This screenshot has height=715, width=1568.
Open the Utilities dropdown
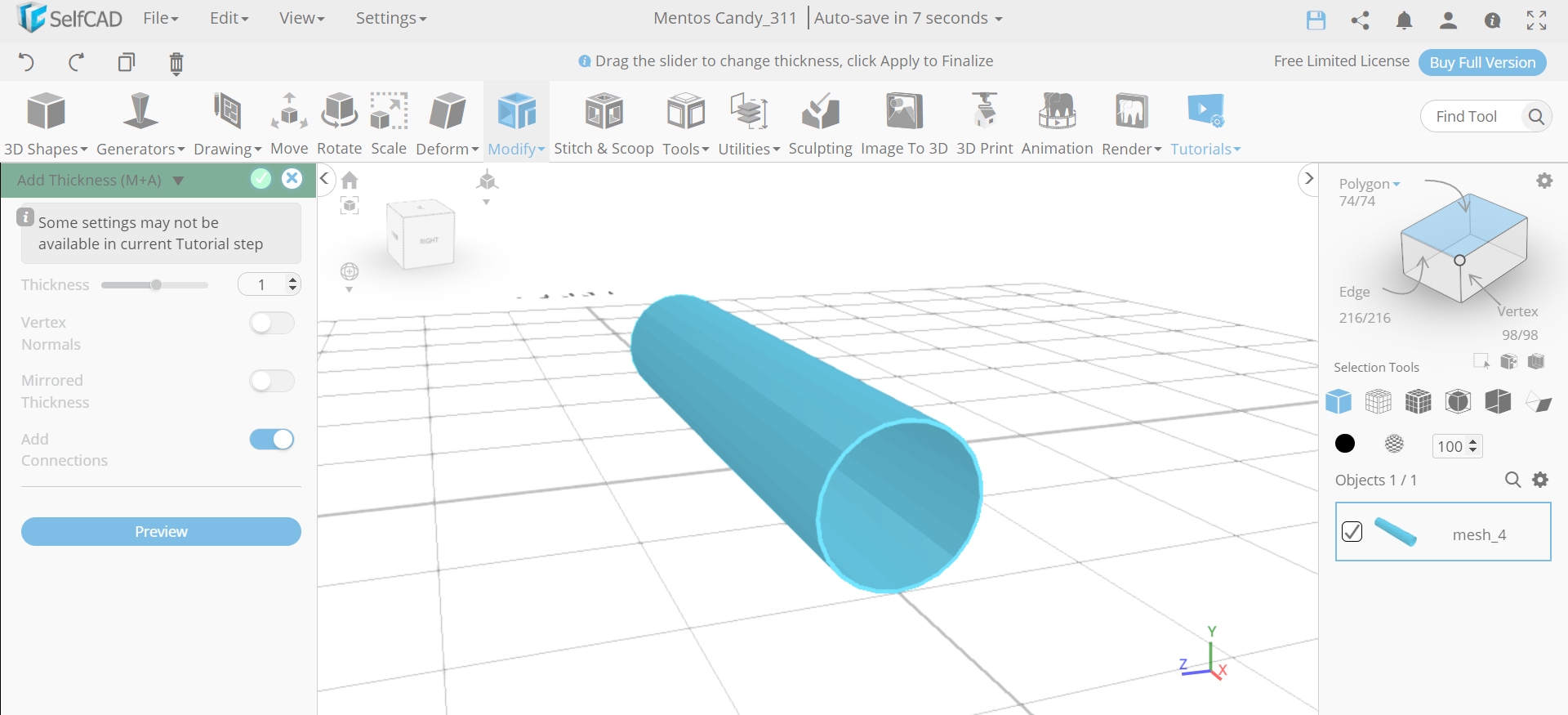[x=749, y=124]
